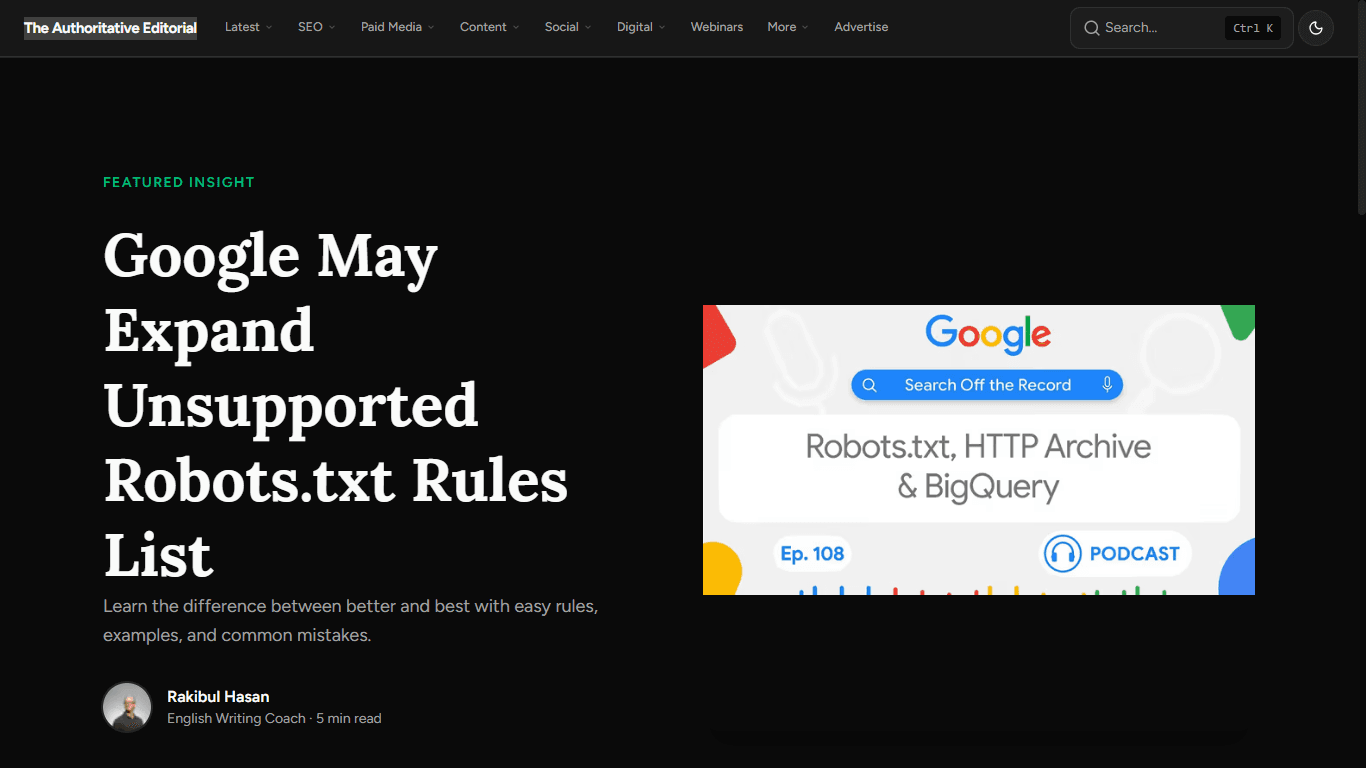This screenshot has height=768, width=1366.
Task: Focus the Search input field
Action: (x=1182, y=28)
